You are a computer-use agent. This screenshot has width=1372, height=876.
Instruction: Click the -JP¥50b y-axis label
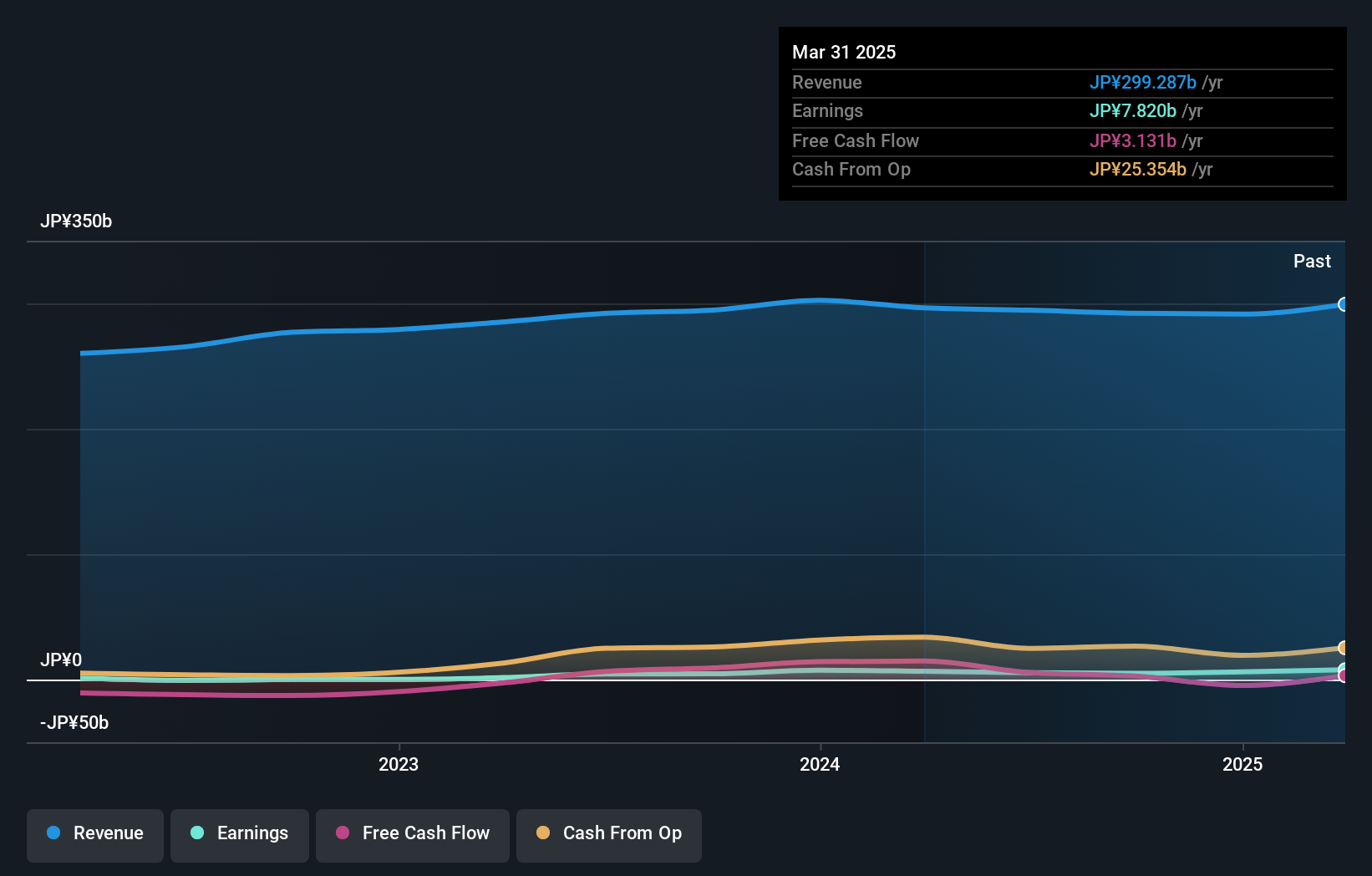(74, 723)
